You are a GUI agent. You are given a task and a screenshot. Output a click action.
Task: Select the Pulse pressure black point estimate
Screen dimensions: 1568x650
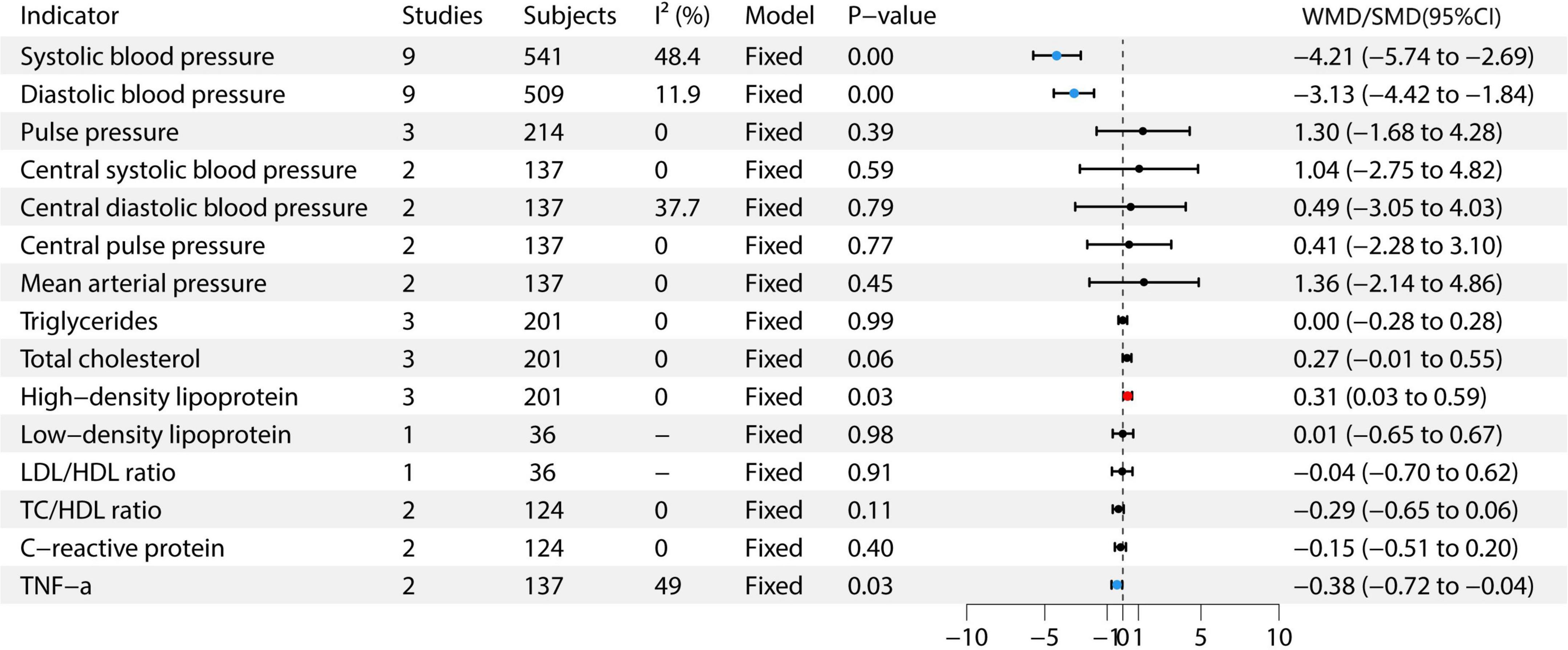coord(1143,132)
